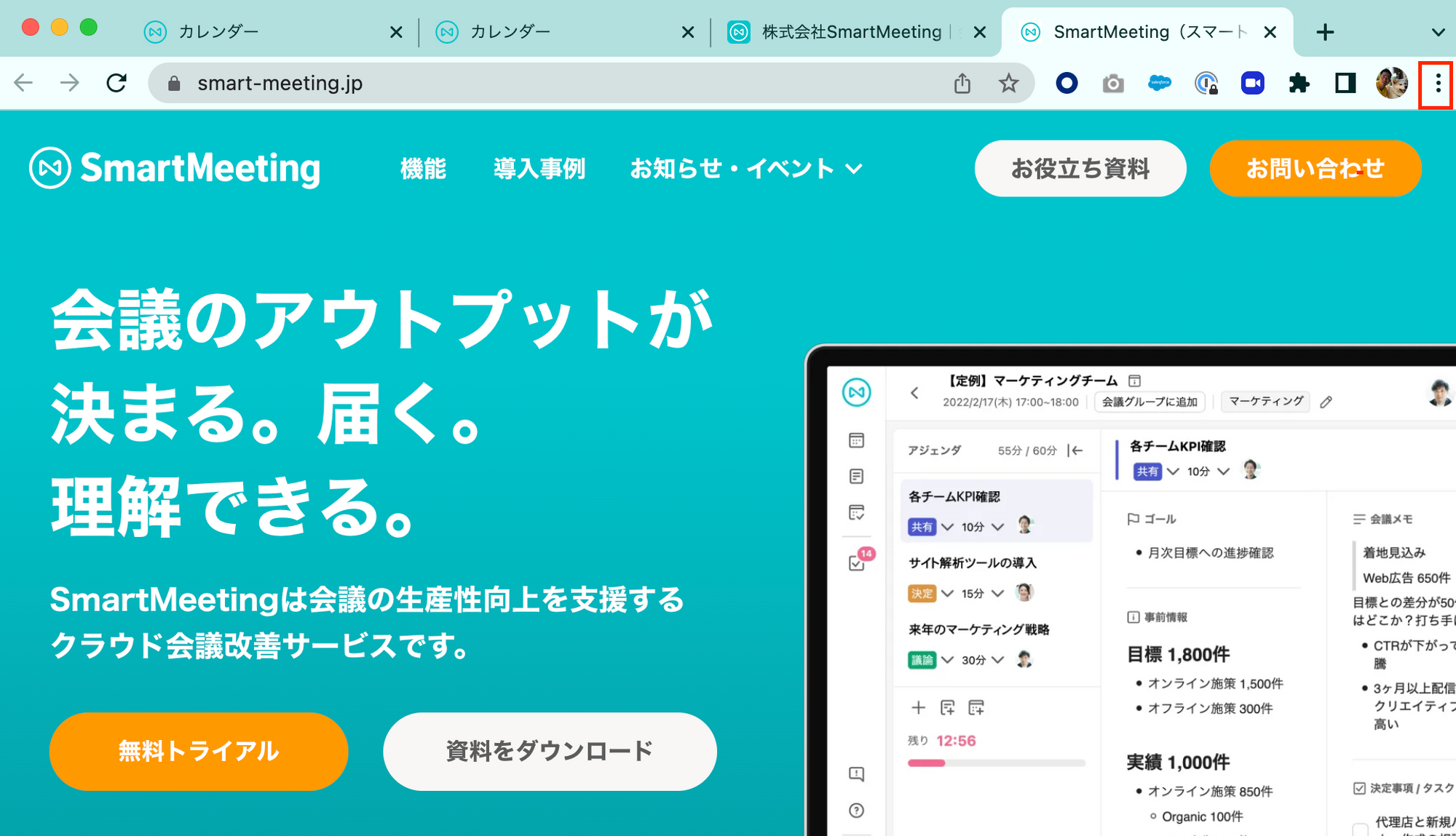Click the 無料トライアル button
Image resolution: width=1456 pixels, height=836 pixels.
(x=199, y=751)
